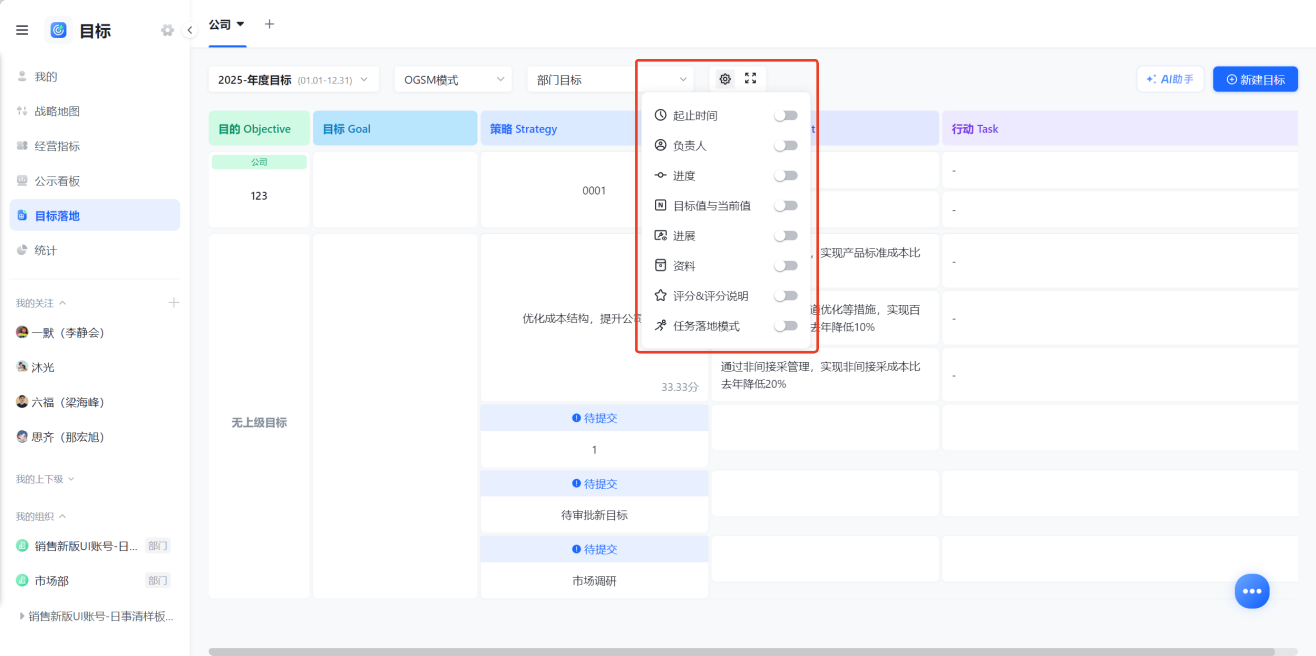Viewport: 1316px width, 656px height.
Task: Open the 部门目标 dropdown
Action: point(611,79)
